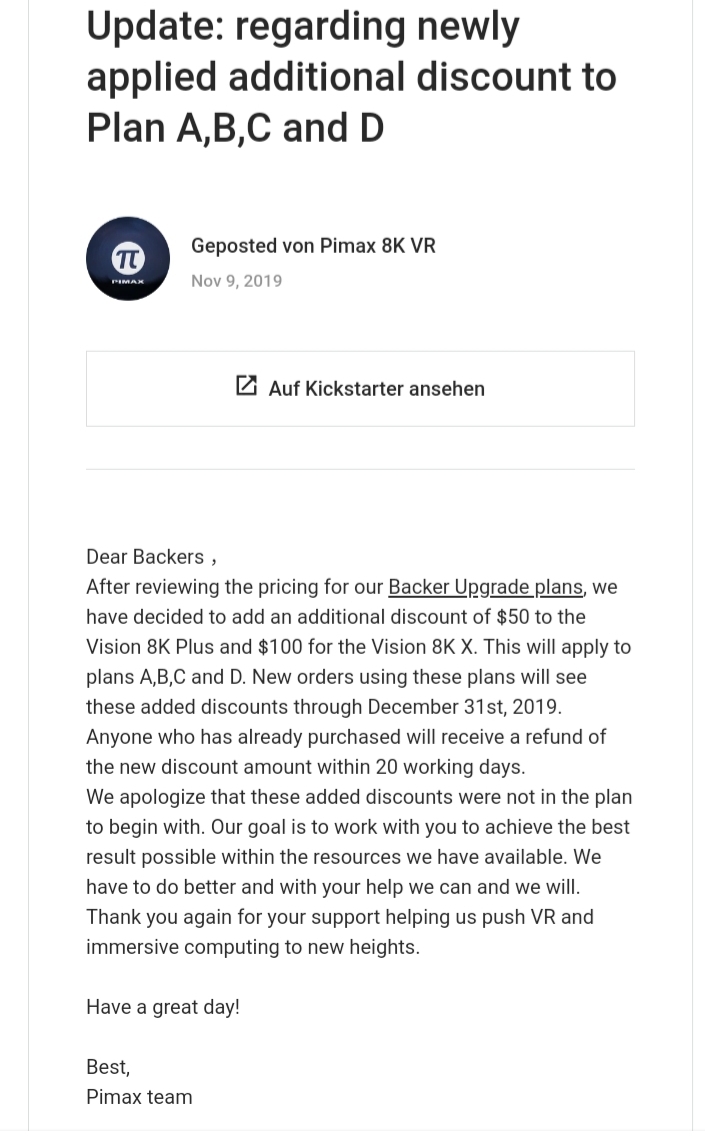Click the 'Have a great day!' line

(x=163, y=1007)
